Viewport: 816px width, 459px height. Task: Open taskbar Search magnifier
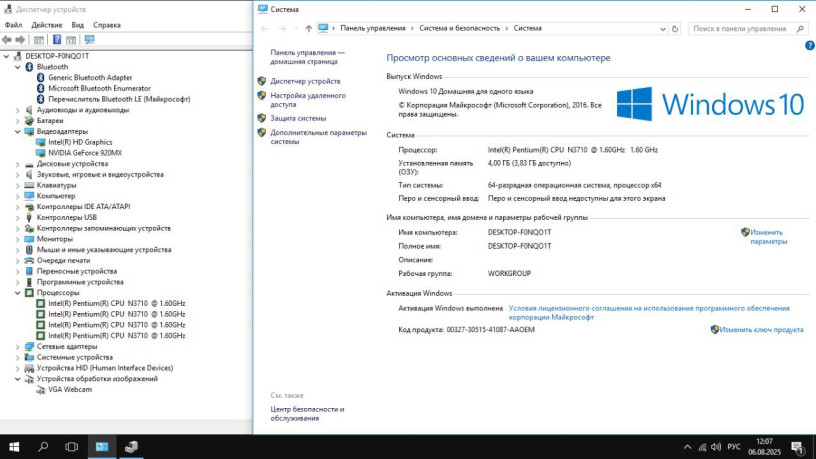pos(43,447)
